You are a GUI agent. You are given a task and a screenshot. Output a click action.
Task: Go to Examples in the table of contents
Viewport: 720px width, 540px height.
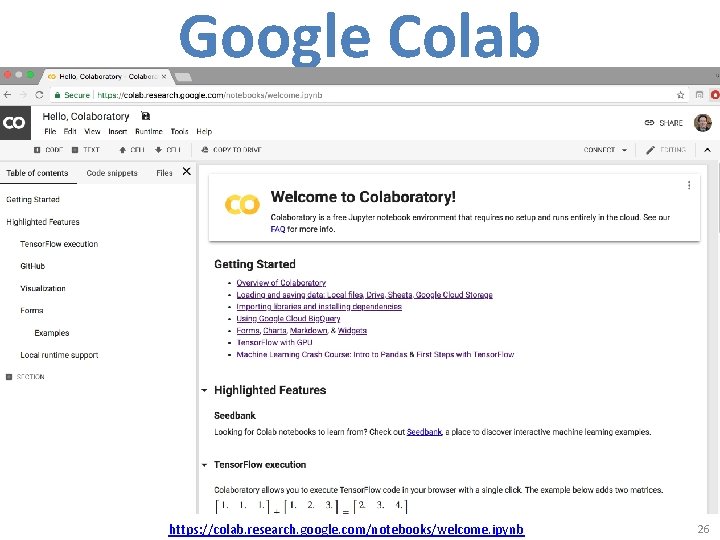click(52, 332)
